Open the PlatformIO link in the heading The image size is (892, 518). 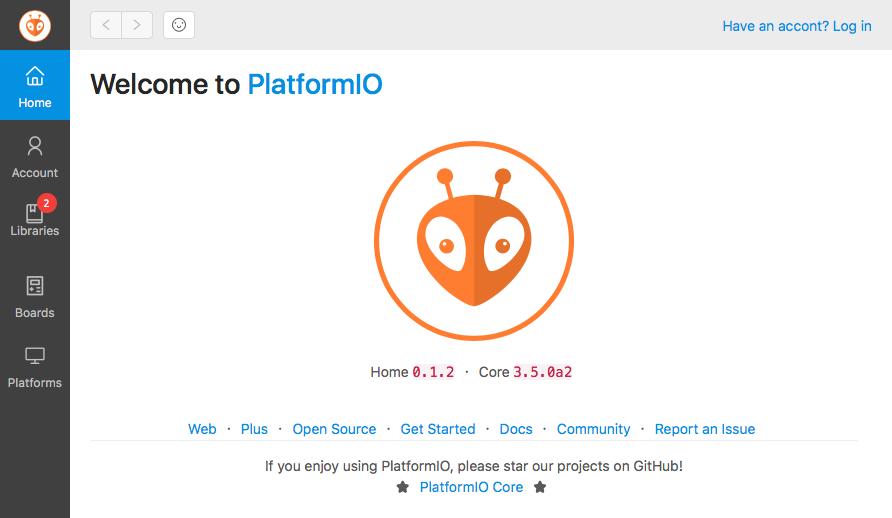click(x=315, y=84)
